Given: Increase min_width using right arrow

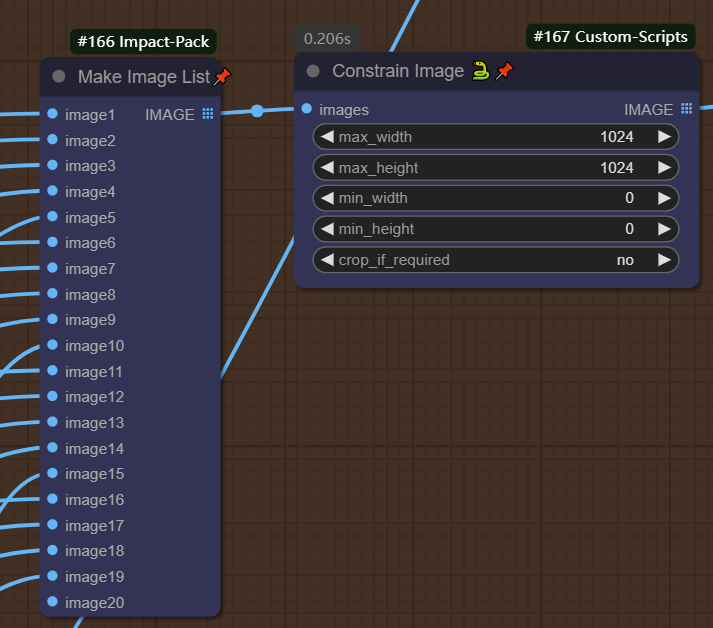Looking at the screenshot, I should 664,198.
